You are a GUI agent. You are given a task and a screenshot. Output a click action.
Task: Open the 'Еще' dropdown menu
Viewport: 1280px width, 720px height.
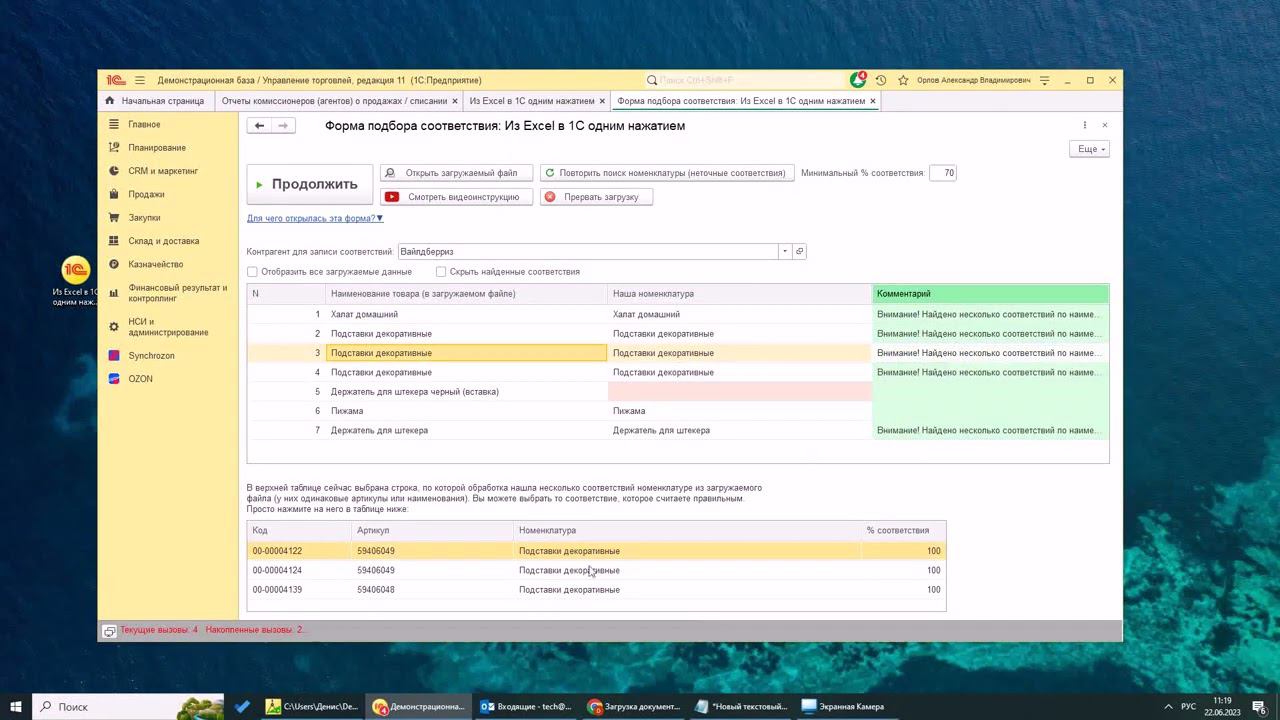pos(1088,149)
